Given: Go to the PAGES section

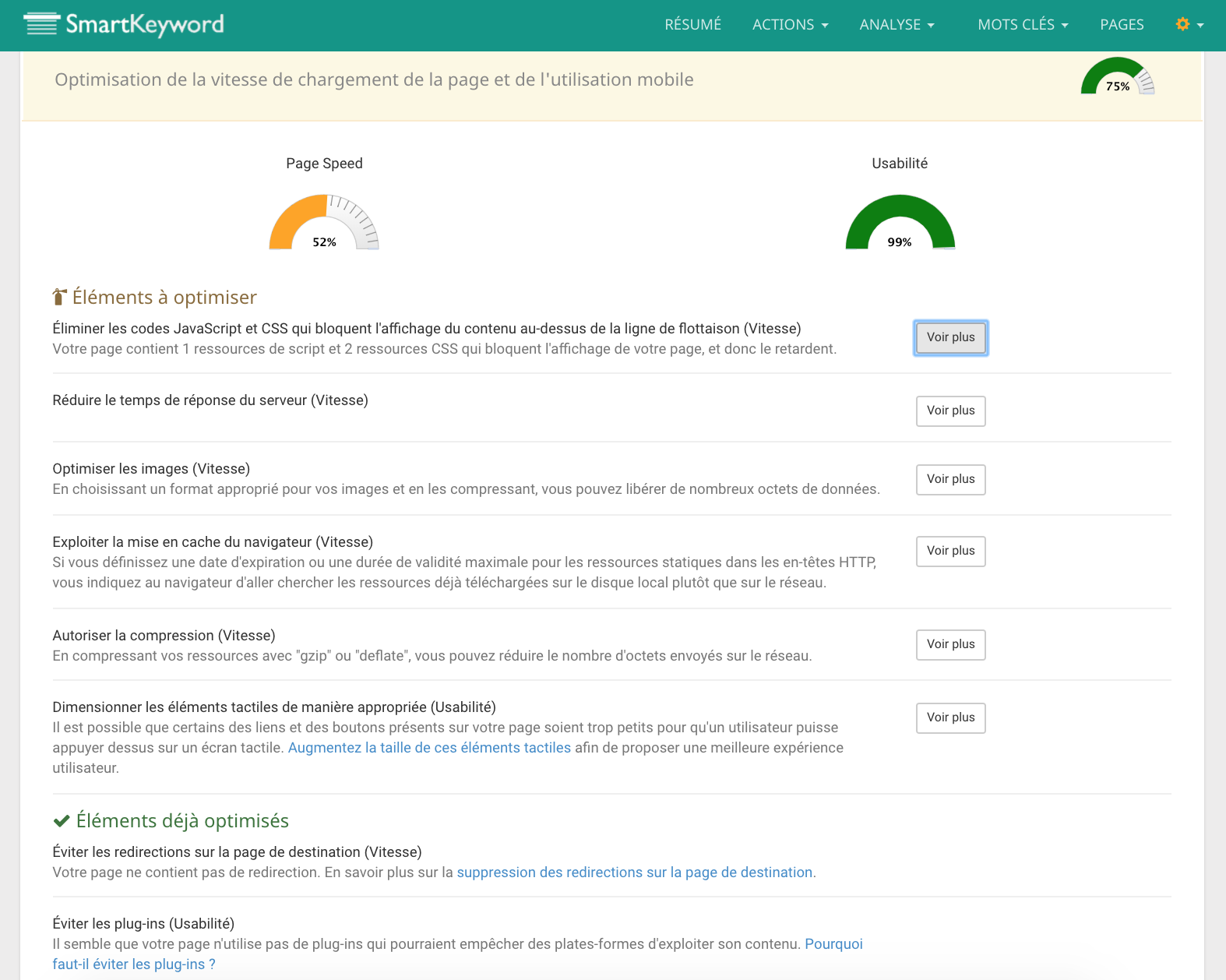Looking at the screenshot, I should 1122,24.
